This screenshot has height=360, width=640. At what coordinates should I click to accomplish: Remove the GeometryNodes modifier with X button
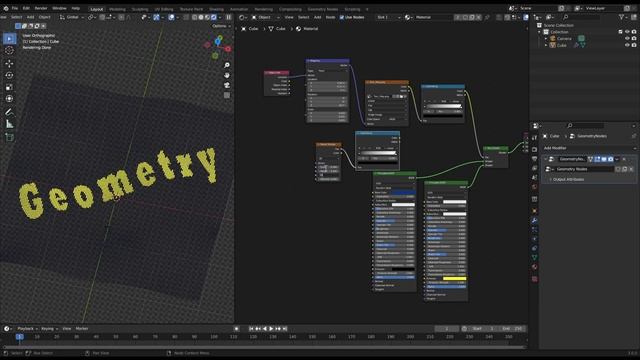pos(624,159)
